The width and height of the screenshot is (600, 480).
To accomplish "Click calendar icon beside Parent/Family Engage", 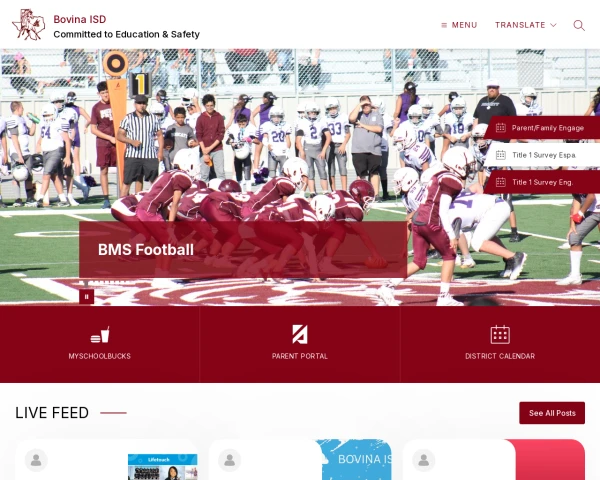I will (x=501, y=128).
